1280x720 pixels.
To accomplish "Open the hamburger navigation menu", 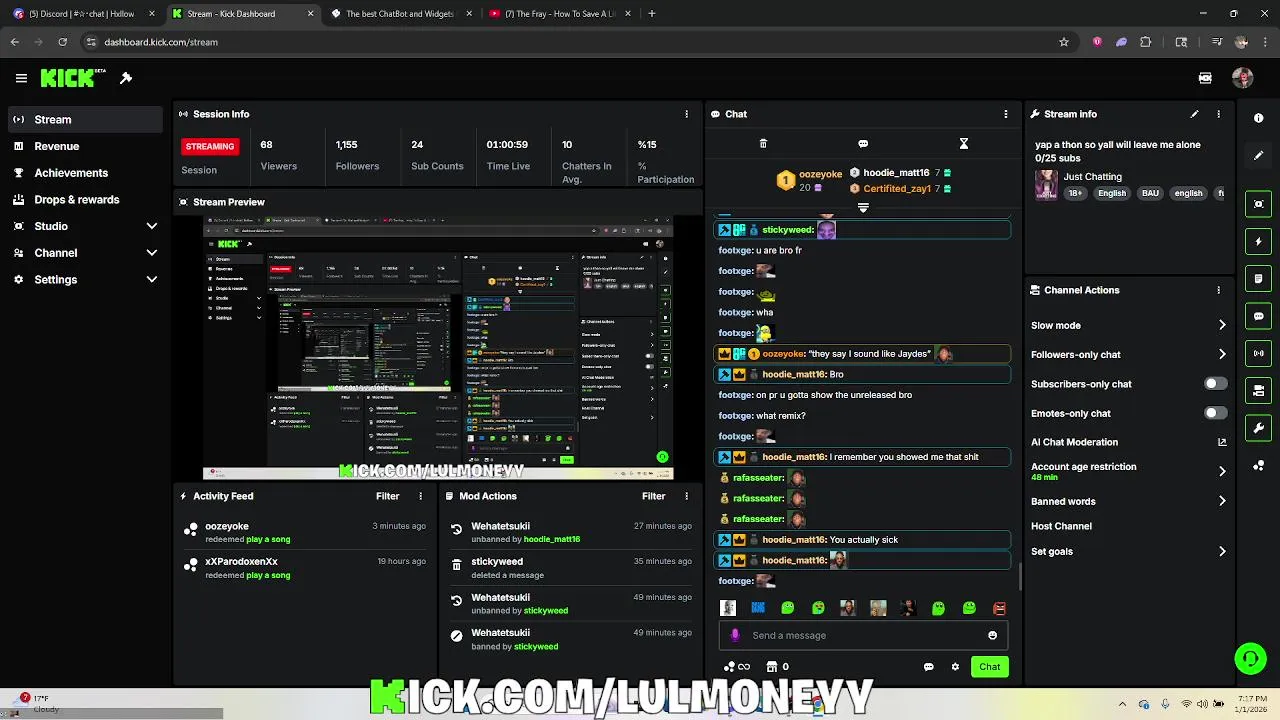I will (x=21, y=78).
